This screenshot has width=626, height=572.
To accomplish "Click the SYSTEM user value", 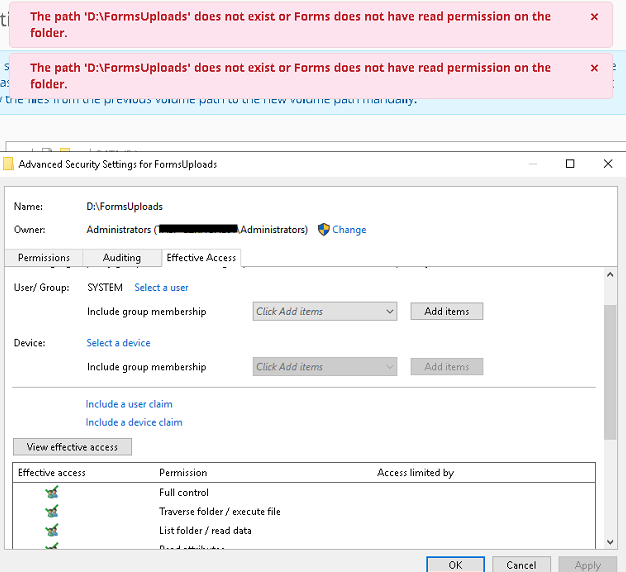I will (x=105, y=287).
